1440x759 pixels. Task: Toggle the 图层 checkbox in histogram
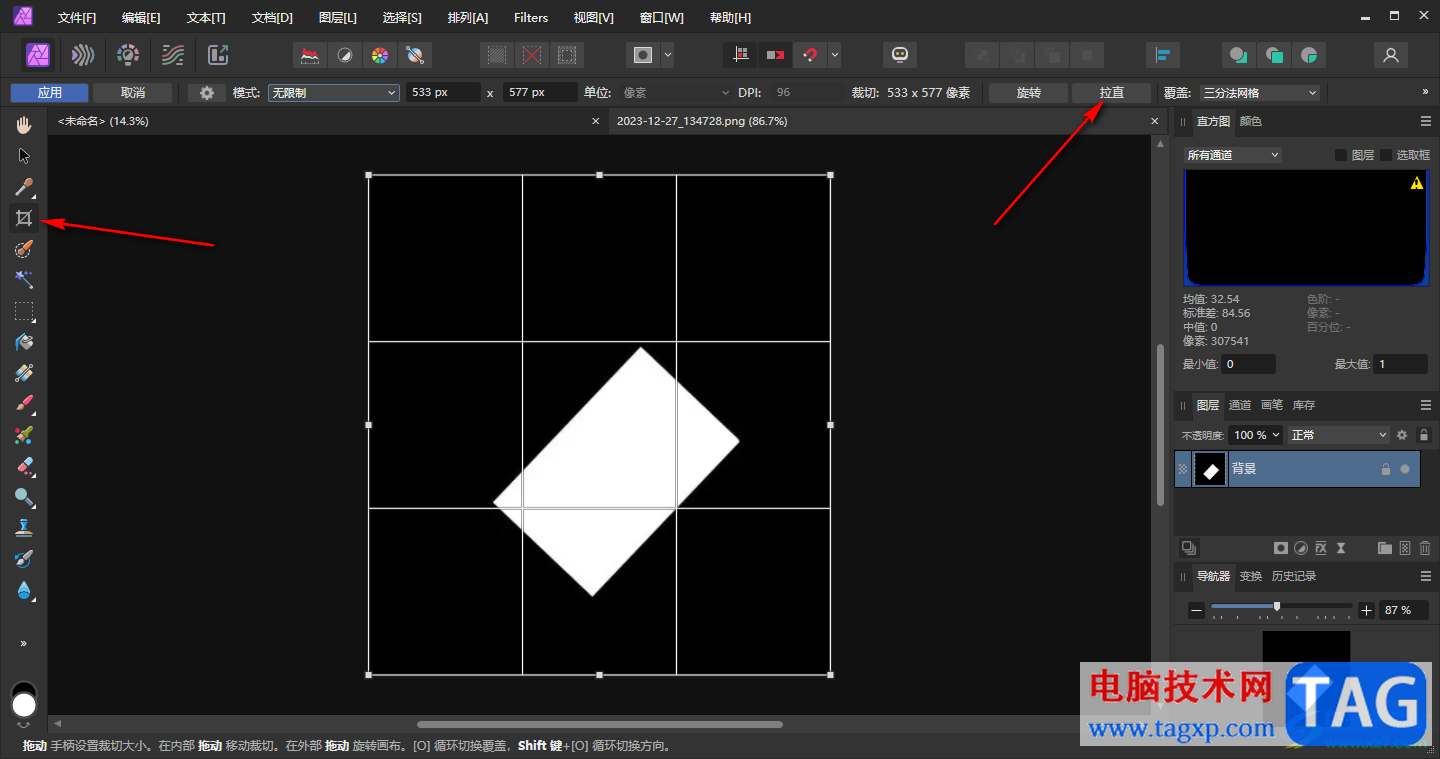coord(1341,155)
